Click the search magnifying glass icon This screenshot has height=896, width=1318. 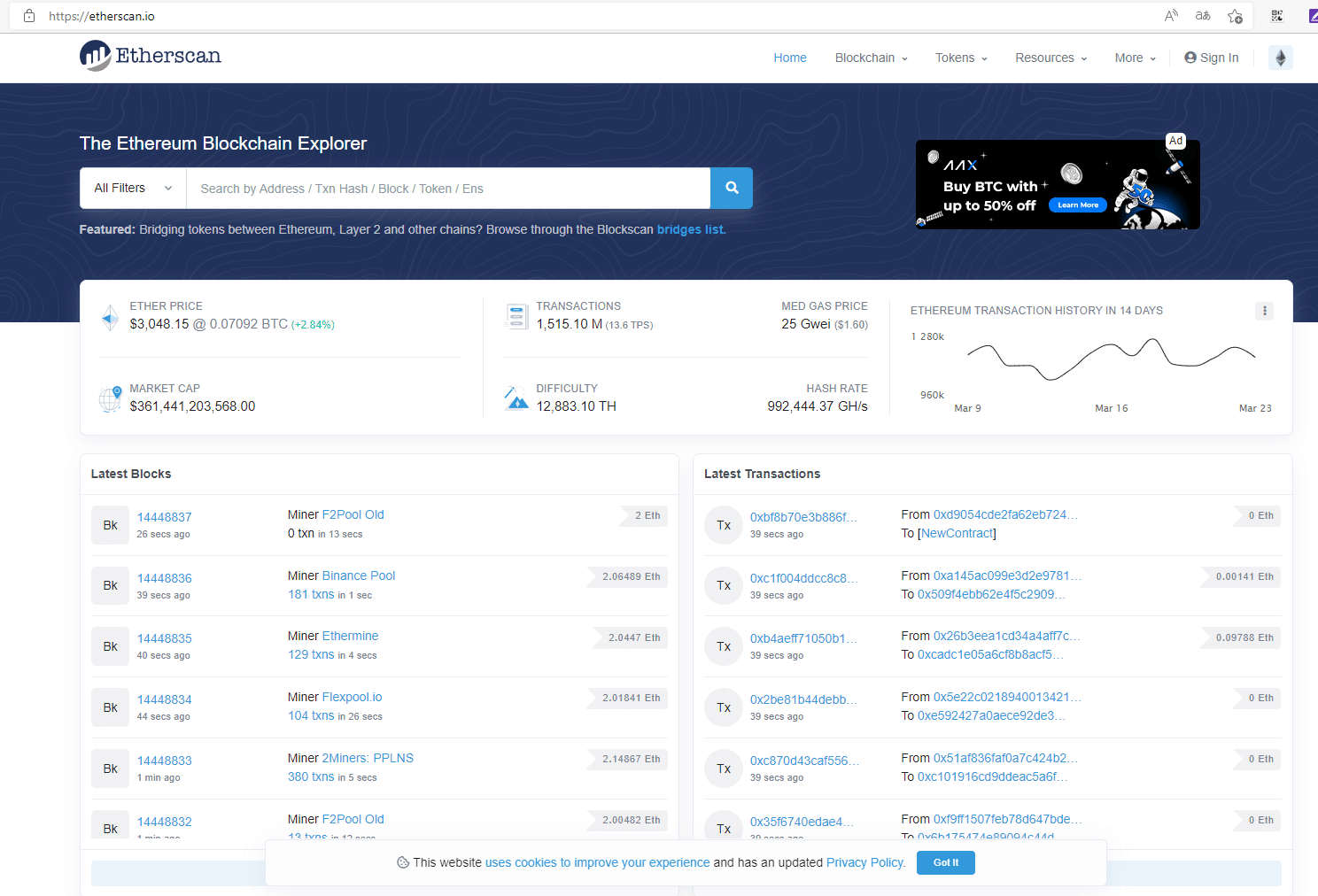pyautogui.click(x=731, y=188)
